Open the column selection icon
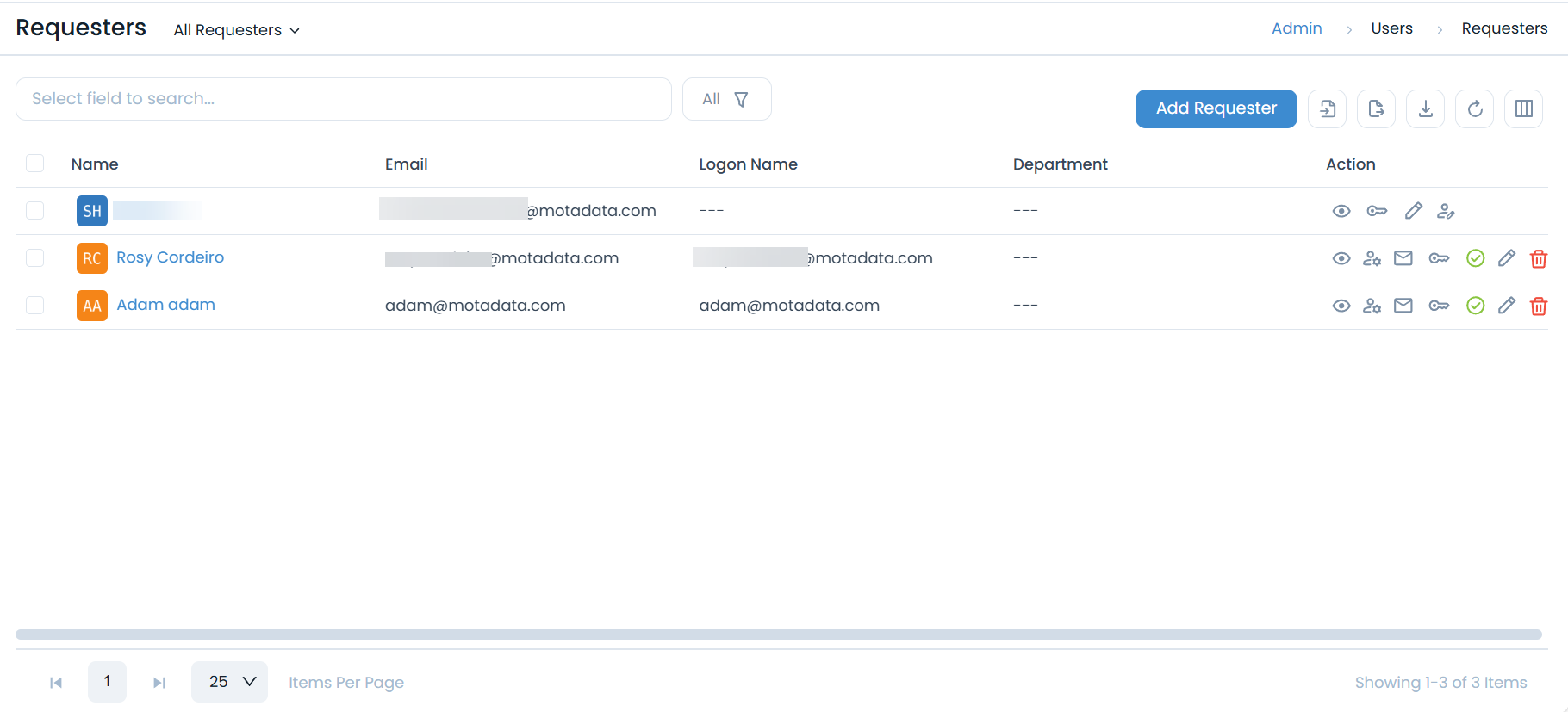The image size is (1568, 712). pyautogui.click(x=1523, y=108)
